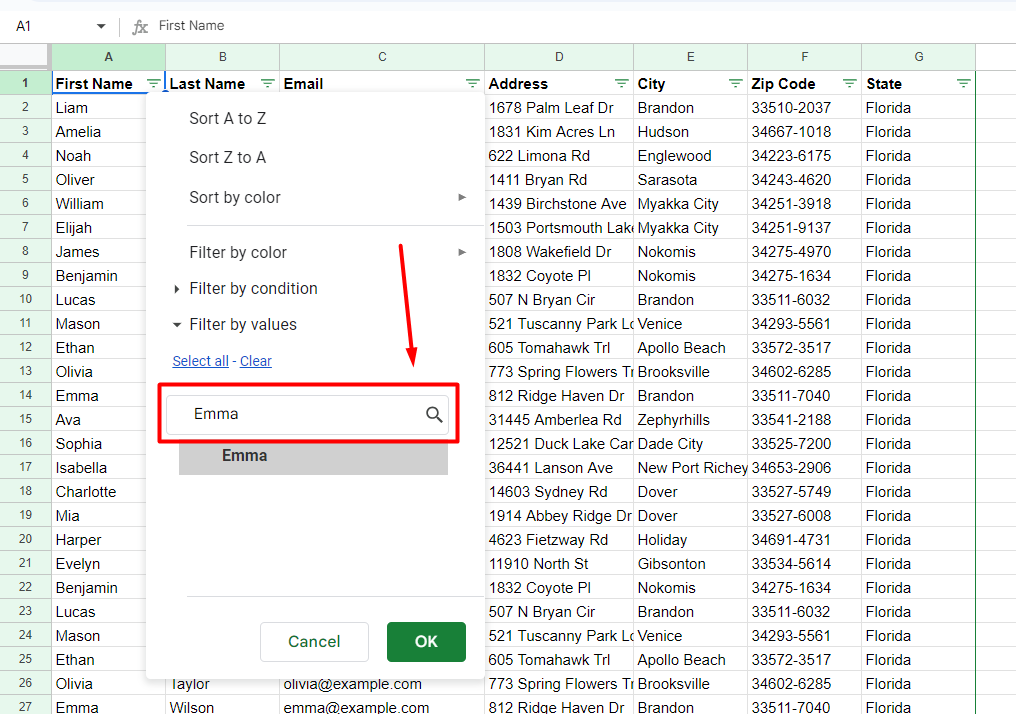Click the Clear link
Screen dimensions: 1016x714
click(256, 361)
